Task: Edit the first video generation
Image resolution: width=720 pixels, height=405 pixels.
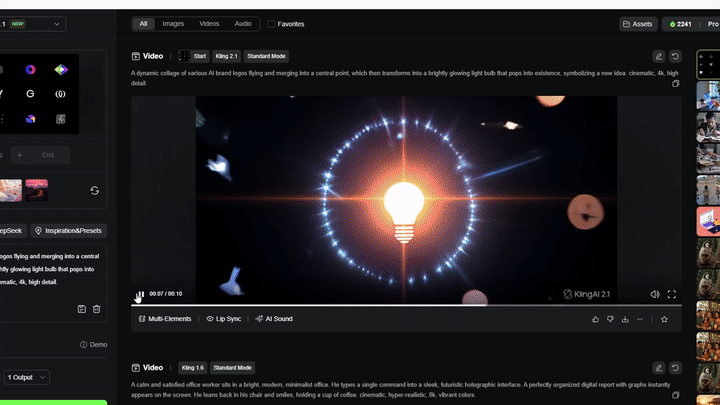Action: coord(658,57)
